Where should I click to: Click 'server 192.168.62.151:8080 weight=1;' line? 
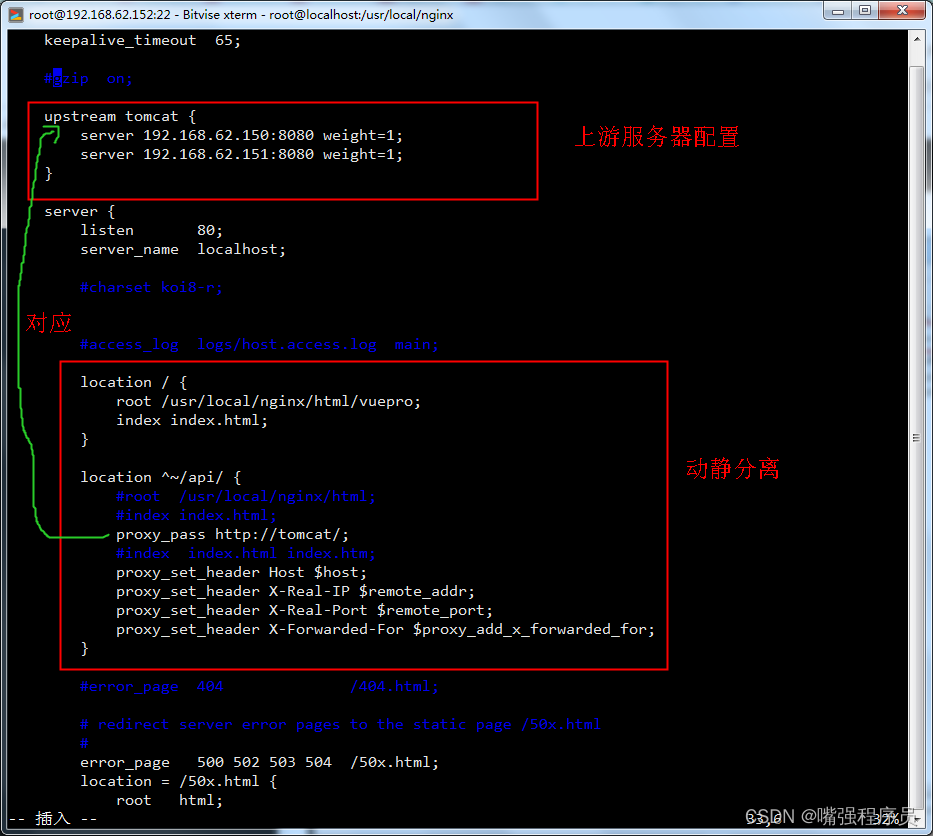242,155
